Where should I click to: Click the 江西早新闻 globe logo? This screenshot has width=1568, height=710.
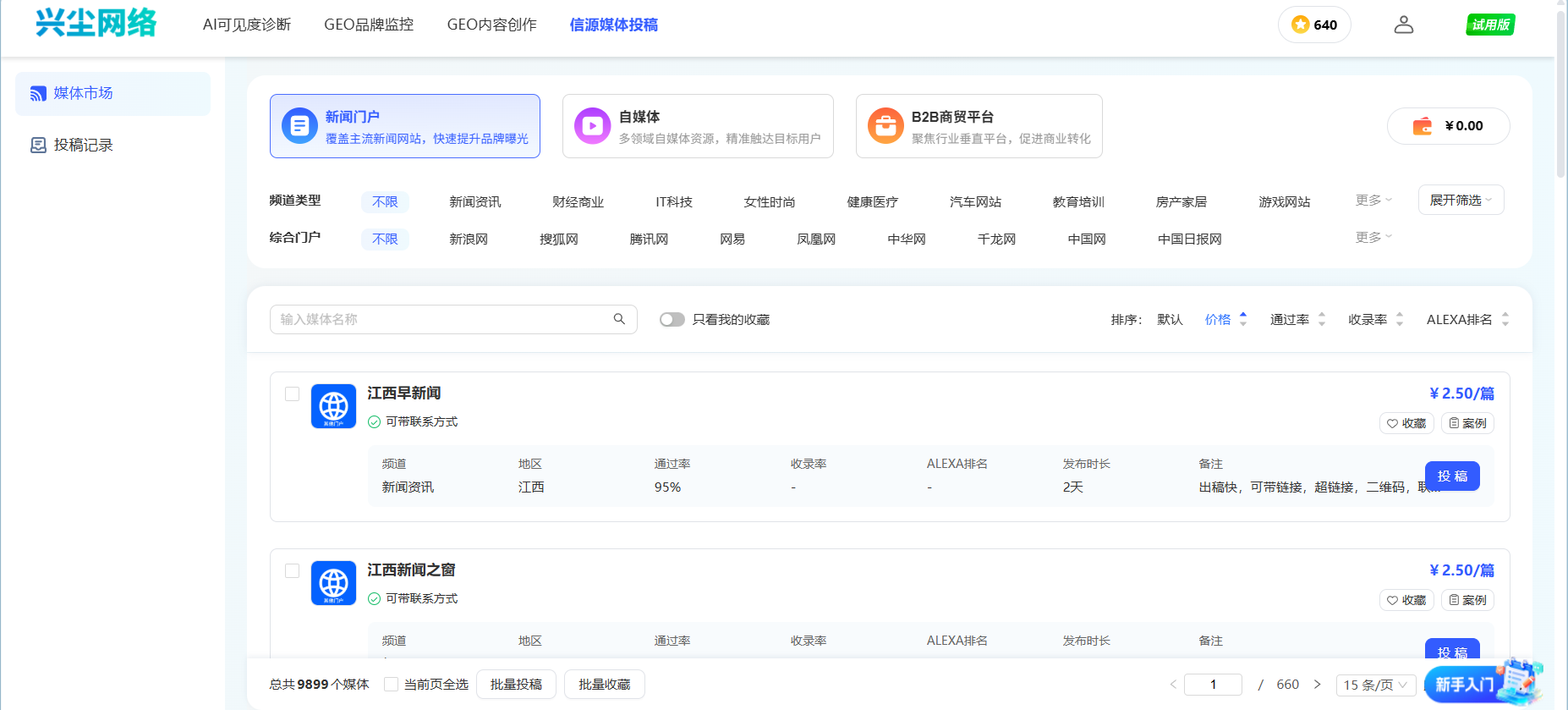(333, 406)
